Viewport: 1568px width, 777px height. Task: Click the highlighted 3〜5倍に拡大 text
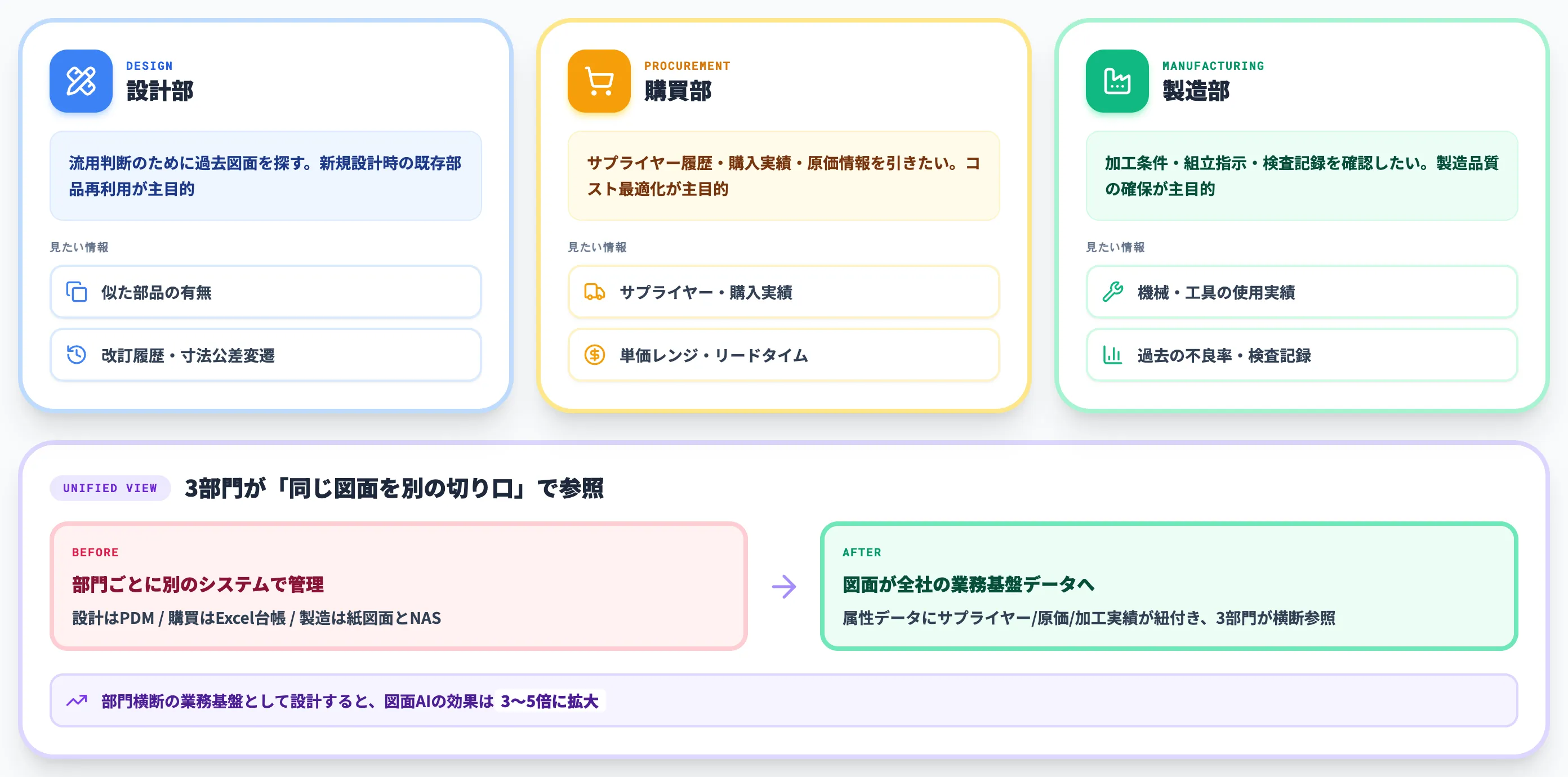tap(549, 701)
